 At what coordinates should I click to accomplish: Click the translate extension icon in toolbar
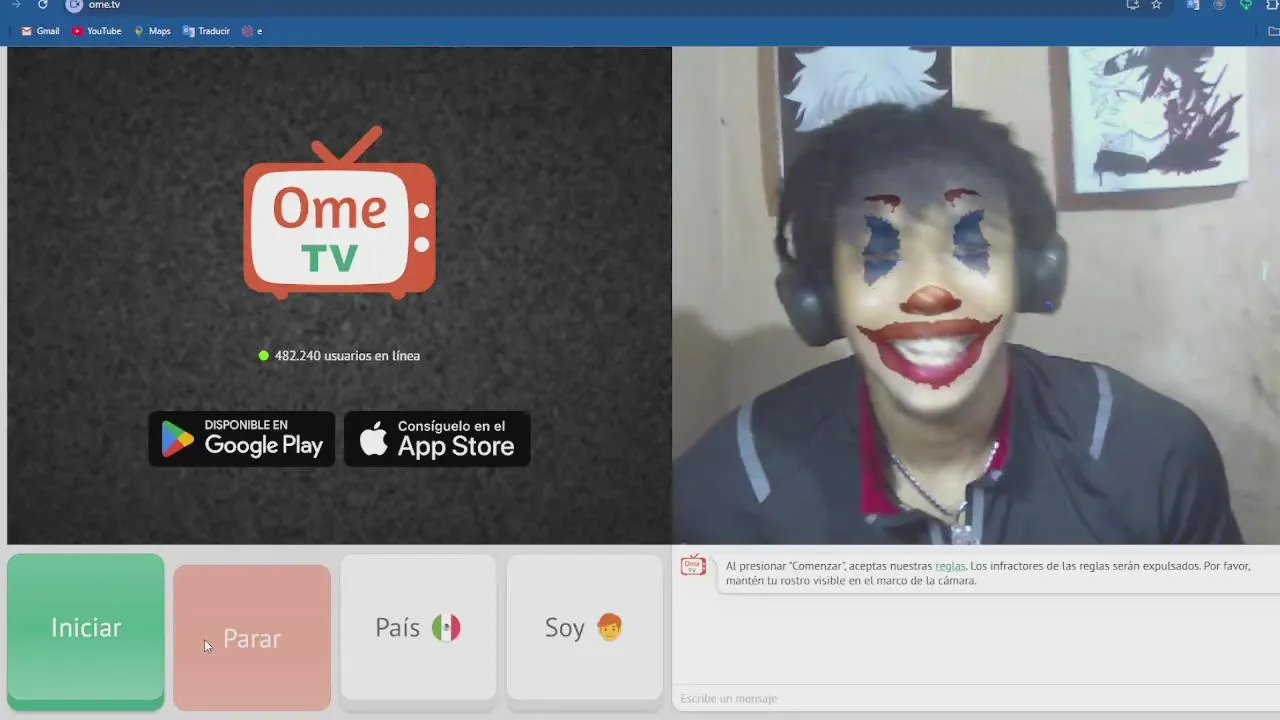[1193, 5]
